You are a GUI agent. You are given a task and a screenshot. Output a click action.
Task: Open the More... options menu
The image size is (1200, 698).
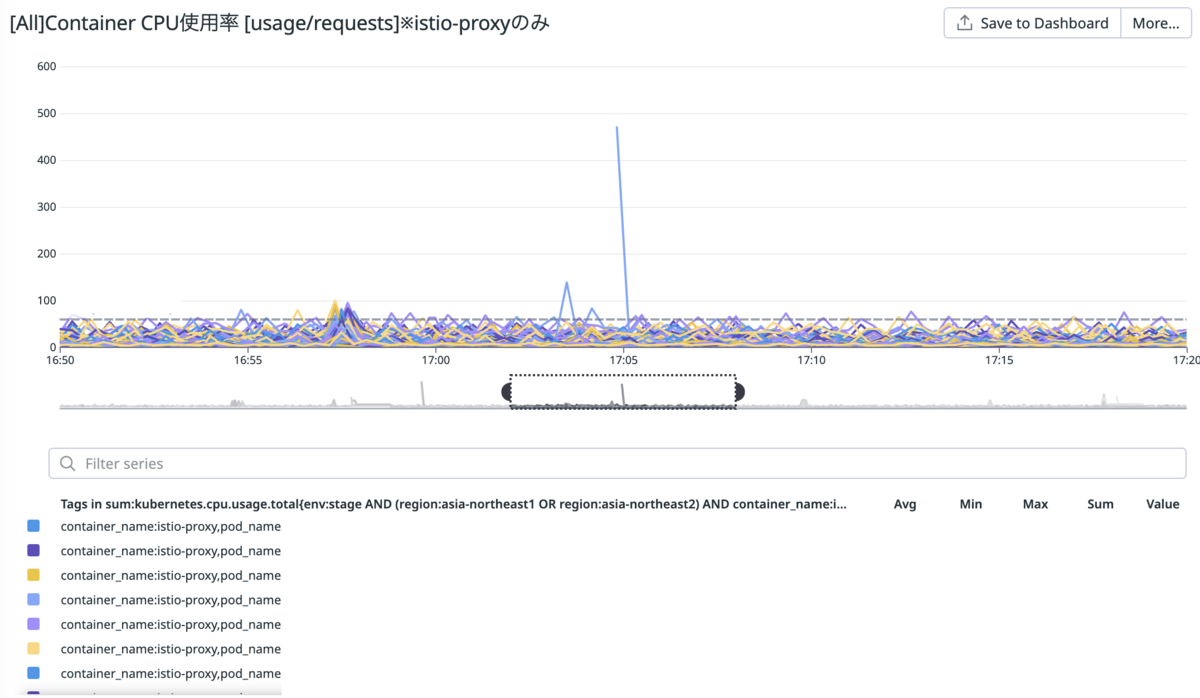tap(1155, 23)
